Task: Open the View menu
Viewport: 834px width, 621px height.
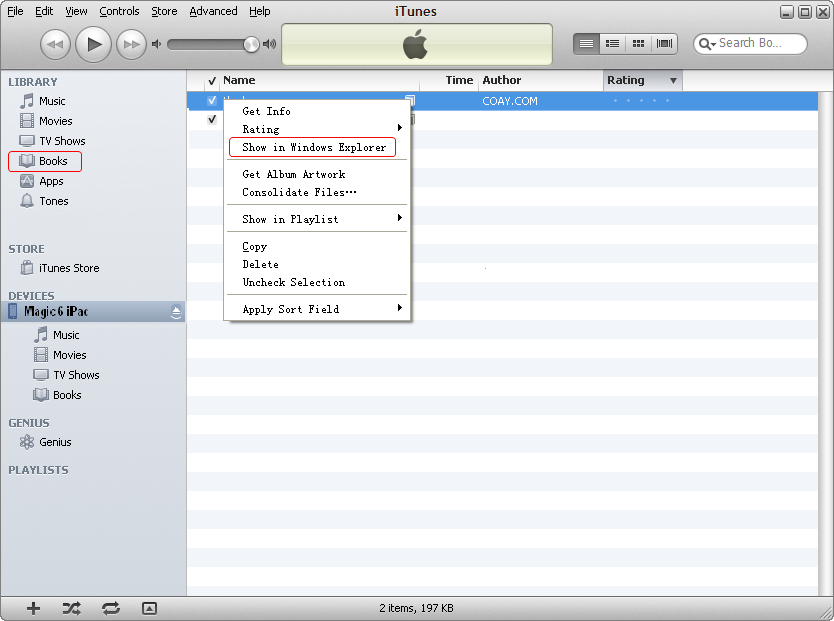Action: coord(76,11)
